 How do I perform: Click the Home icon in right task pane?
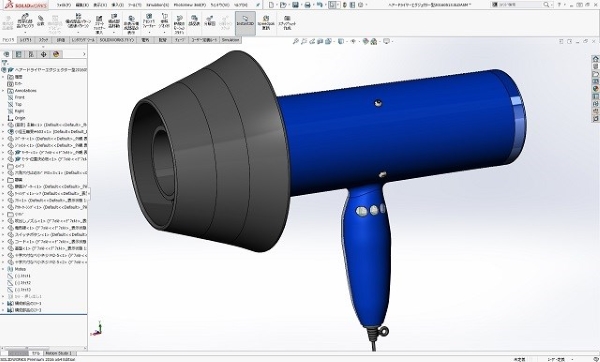pyautogui.click(x=595, y=59)
